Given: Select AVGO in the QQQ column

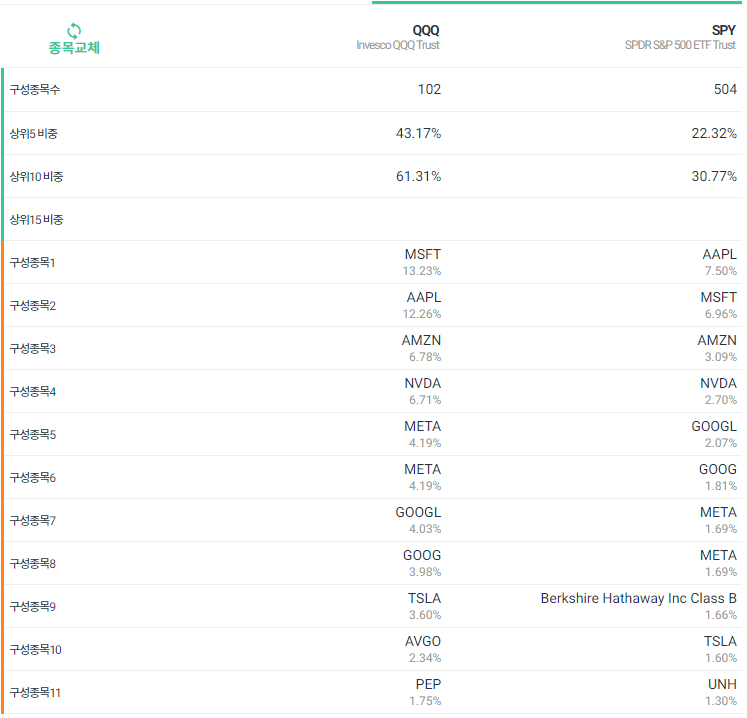Looking at the screenshot, I should click(423, 642).
